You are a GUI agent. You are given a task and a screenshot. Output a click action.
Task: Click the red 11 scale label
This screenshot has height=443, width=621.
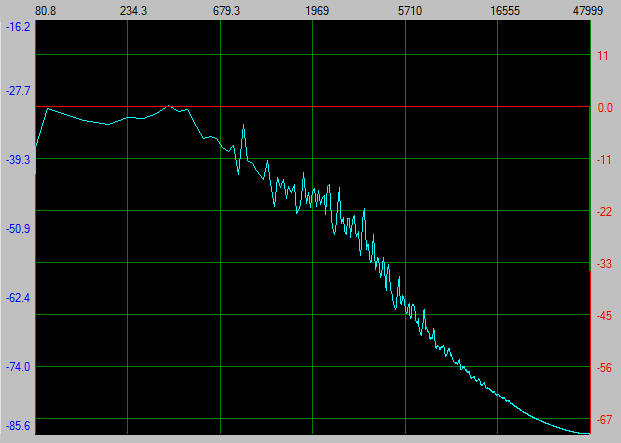603,56
